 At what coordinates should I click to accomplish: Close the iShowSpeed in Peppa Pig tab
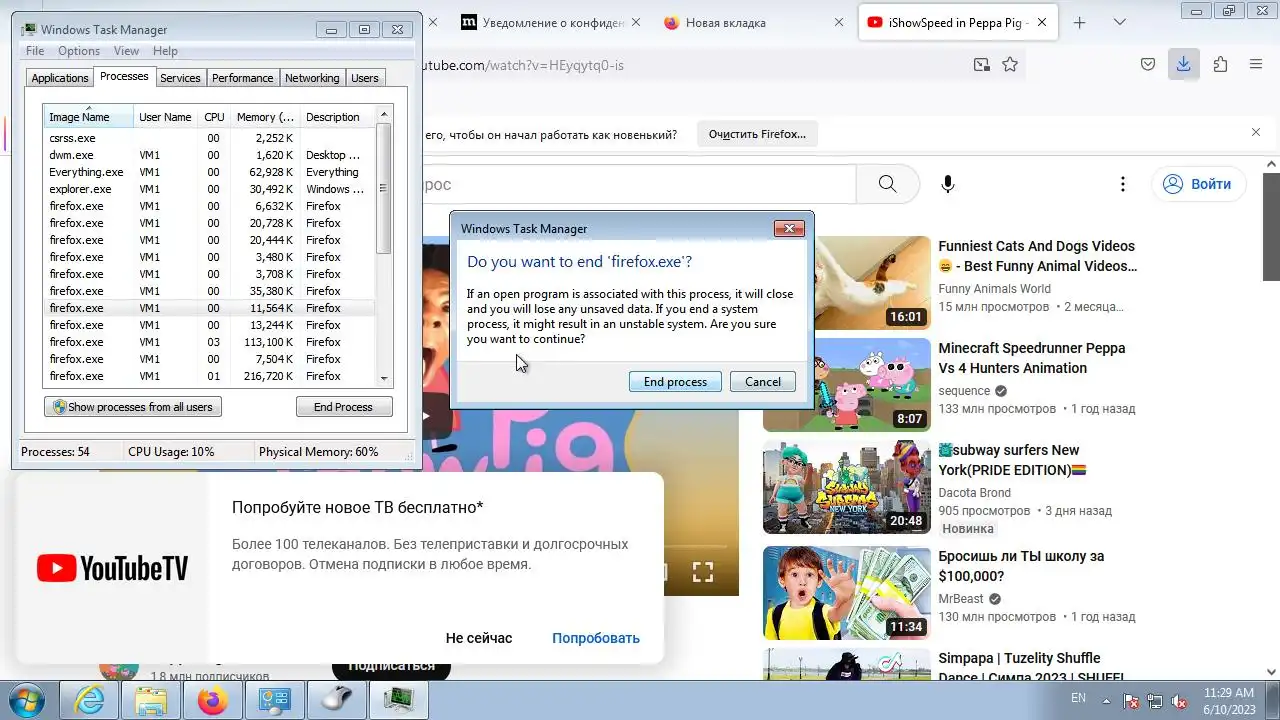(x=1042, y=22)
